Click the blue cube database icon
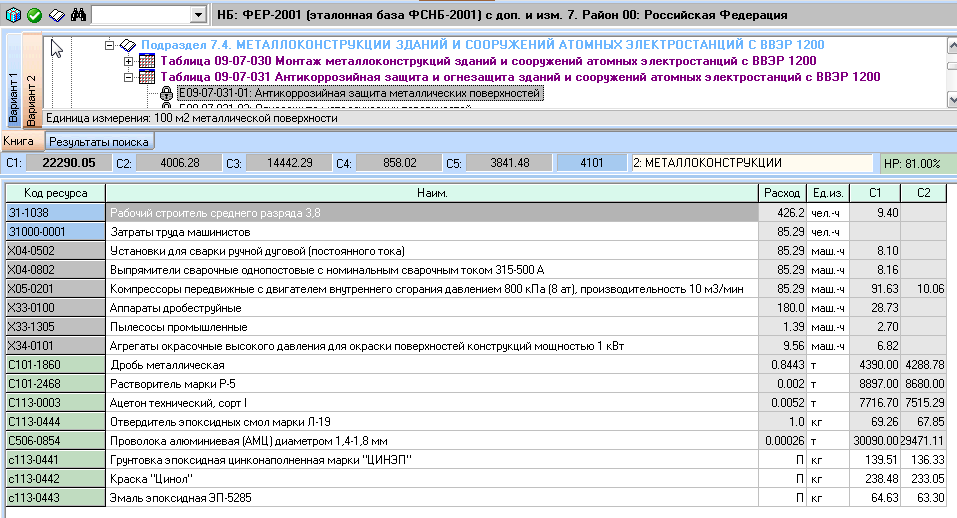957x518 pixels. coord(13,15)
